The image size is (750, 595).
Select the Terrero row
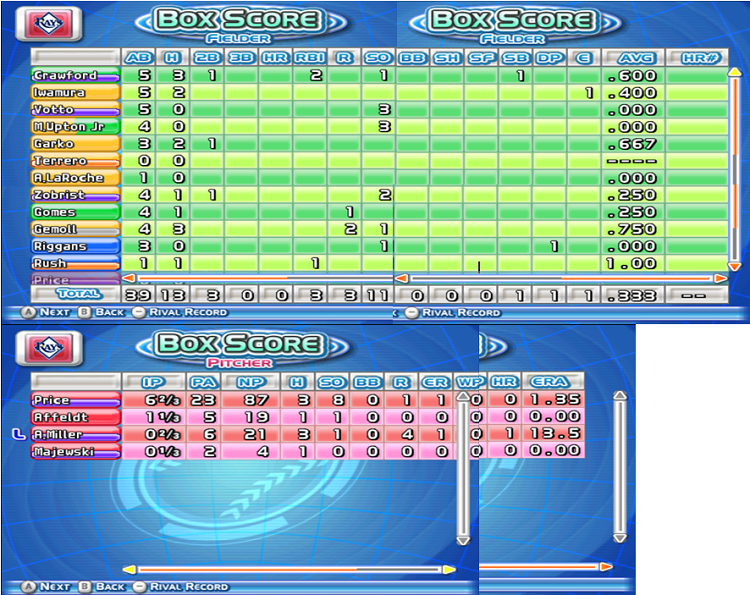point(379,160)
